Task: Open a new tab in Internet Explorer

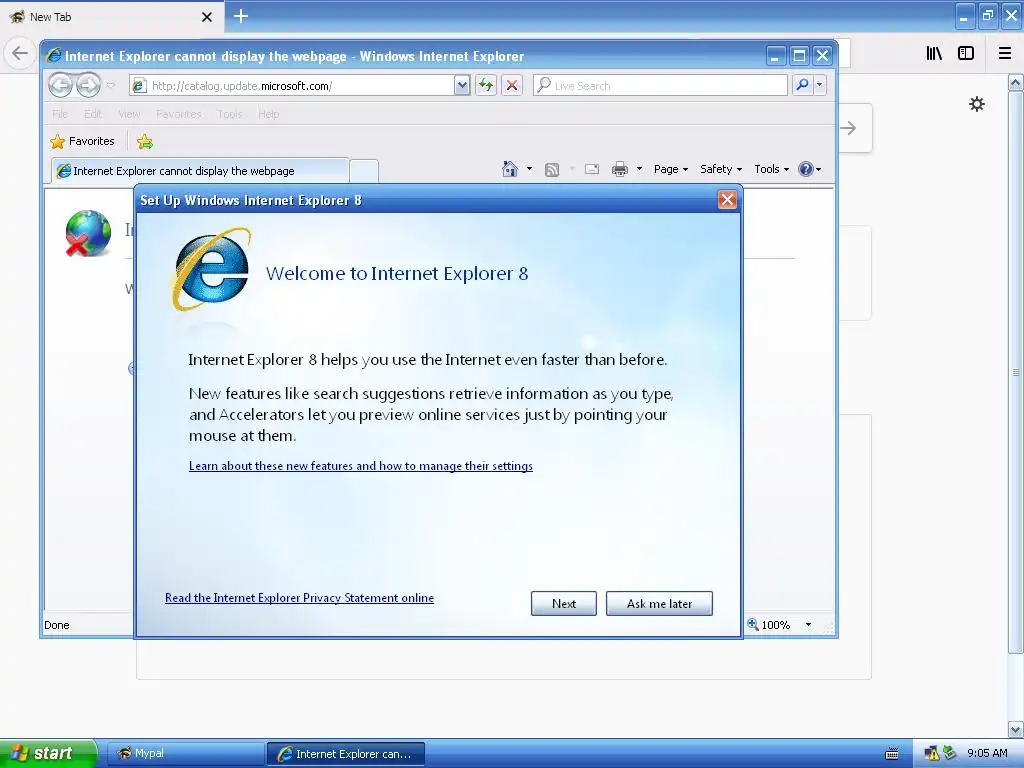Action: (364, 171)
